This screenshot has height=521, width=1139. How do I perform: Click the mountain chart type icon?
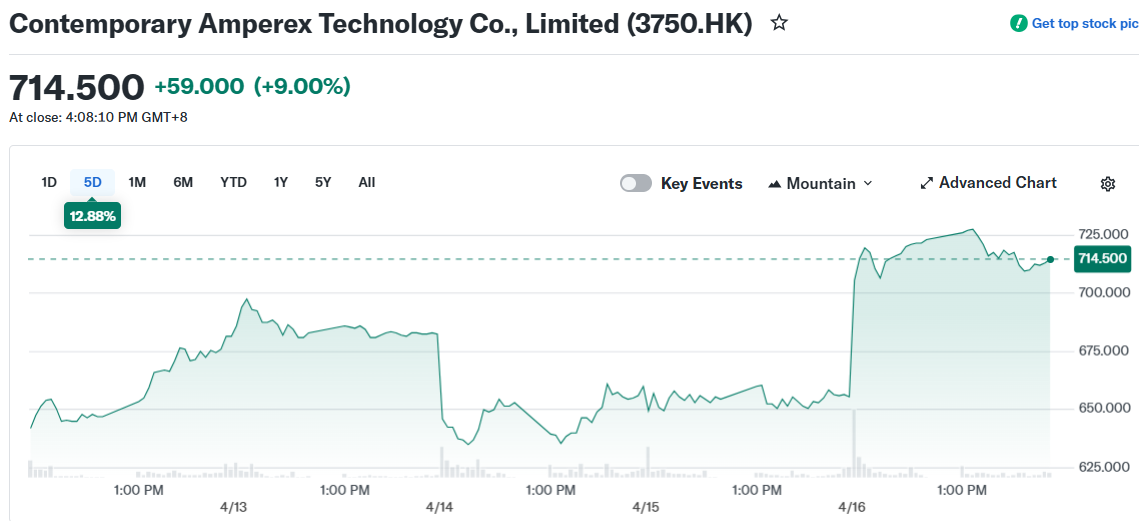[x=774, y=184]
